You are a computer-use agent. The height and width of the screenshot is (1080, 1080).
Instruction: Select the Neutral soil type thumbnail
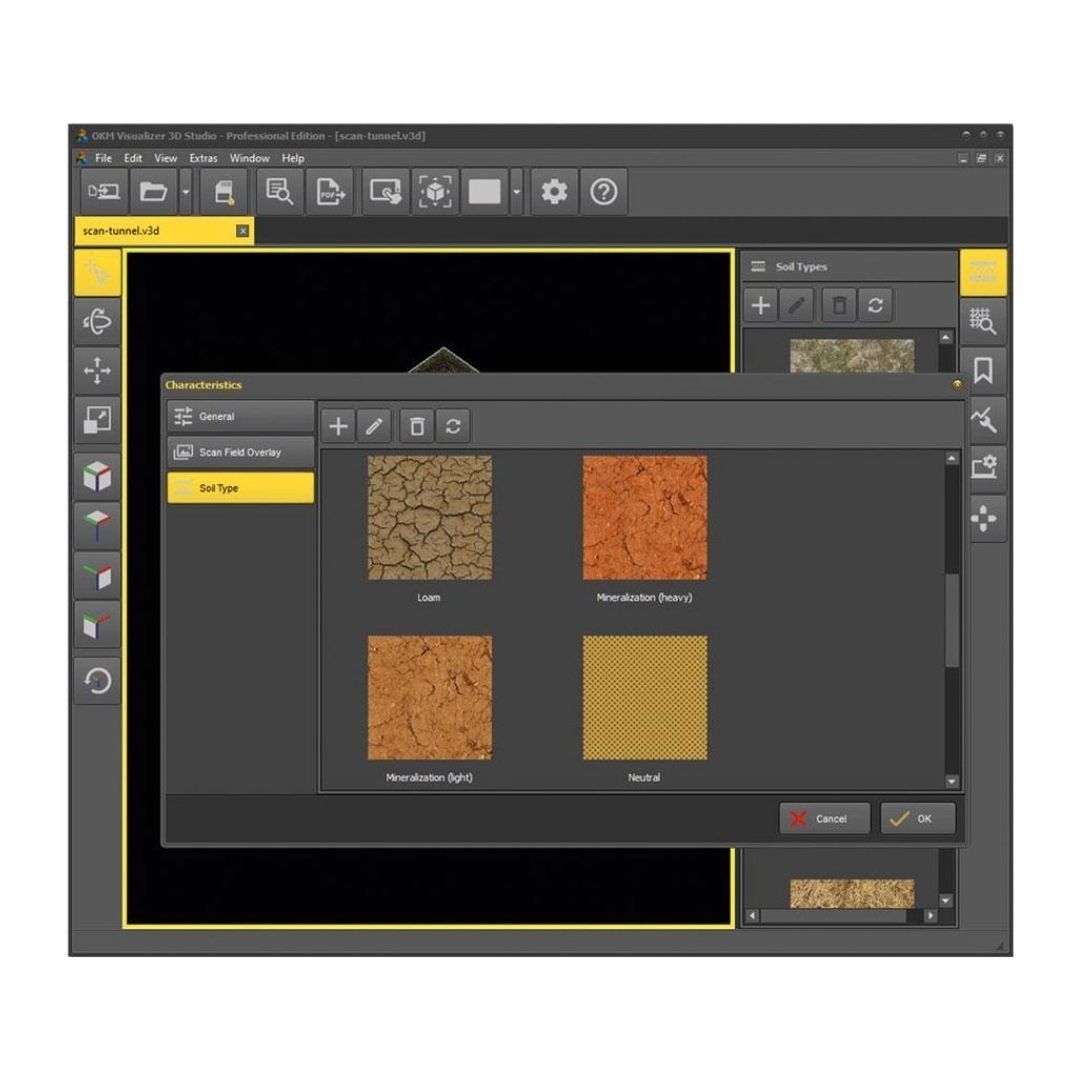644,696
